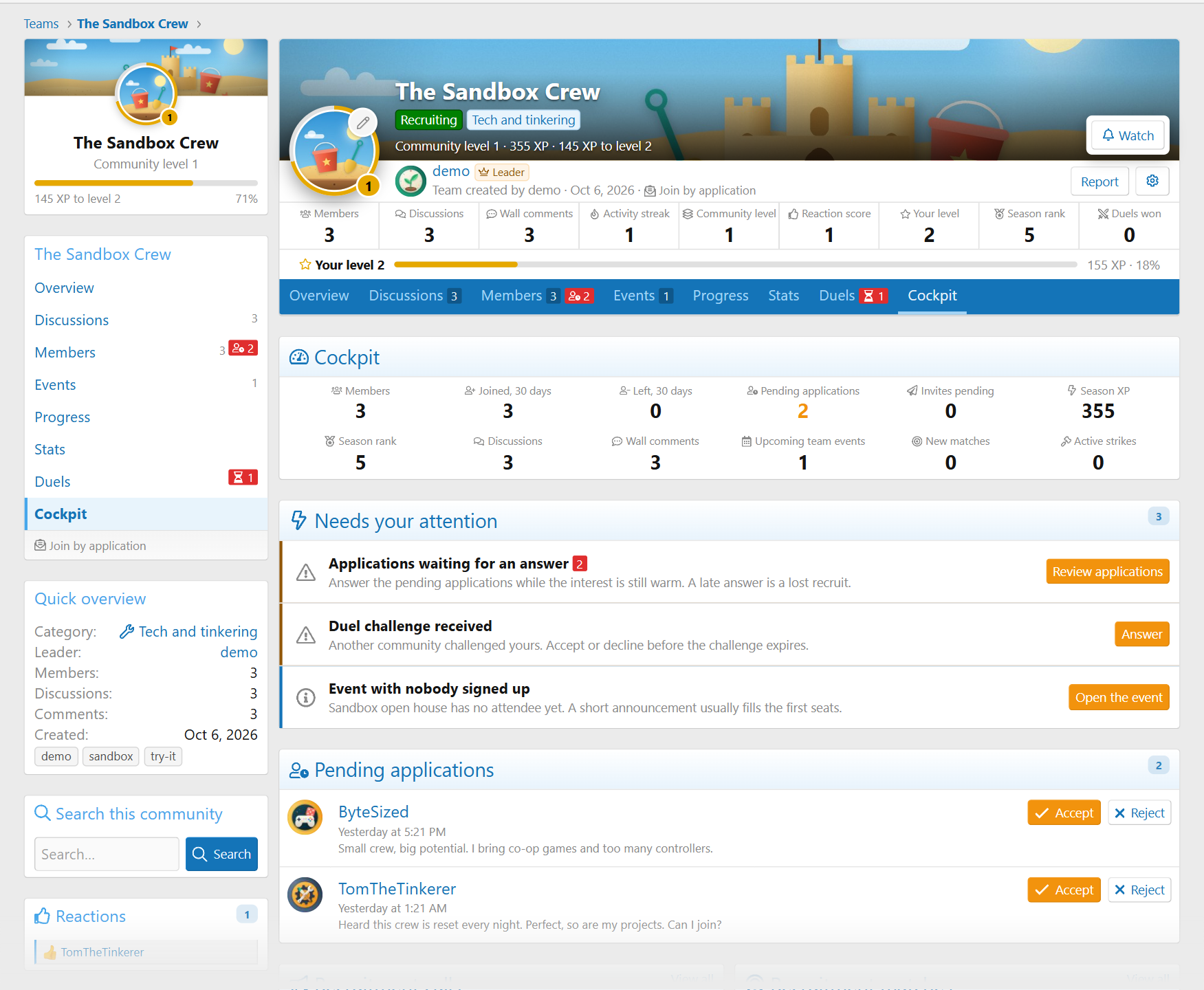Image resolution: width=1204 pixels, height=990 pixels.
Task: Click the Teams breadcrumb link
Action: [x=41, y=23]
